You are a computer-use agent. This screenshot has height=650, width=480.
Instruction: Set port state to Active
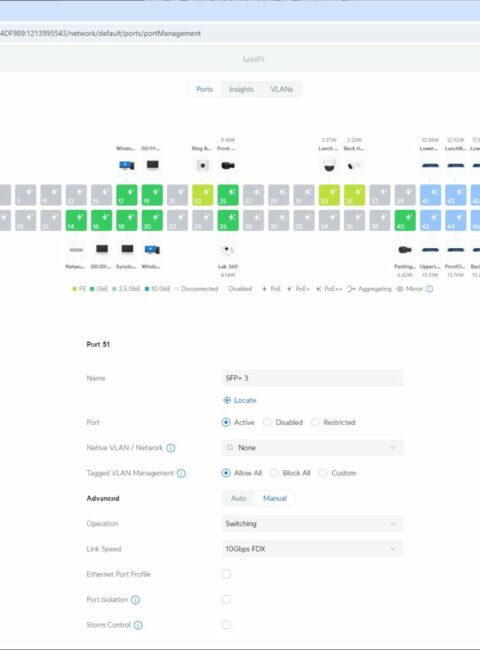[x=226, y=422]
